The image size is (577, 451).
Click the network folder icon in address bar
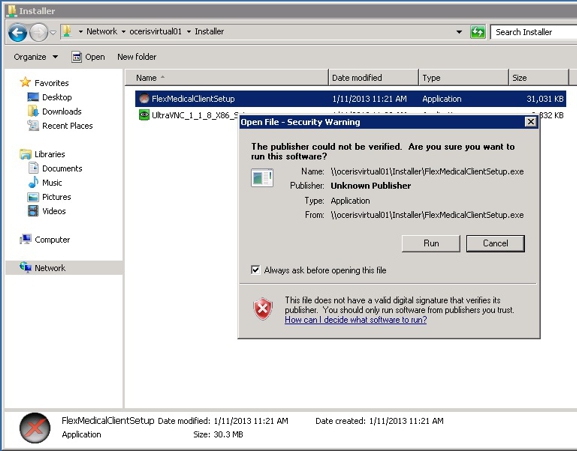tap(67, 31)
